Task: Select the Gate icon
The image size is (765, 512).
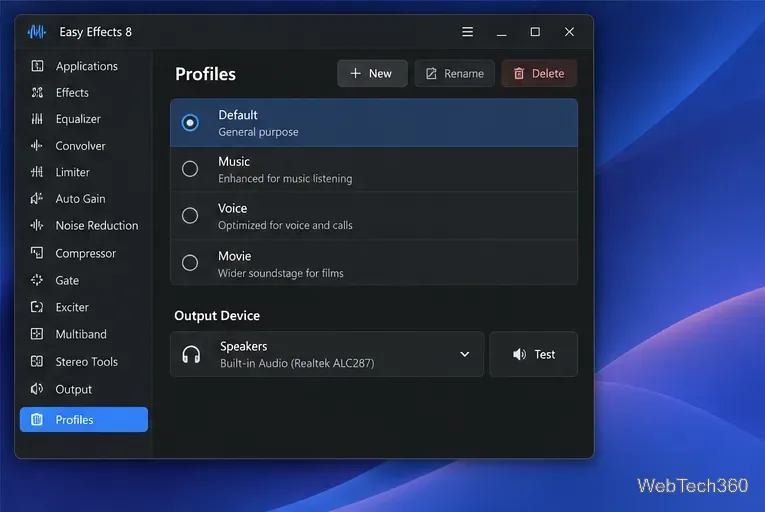Action: tap(37, 280)
